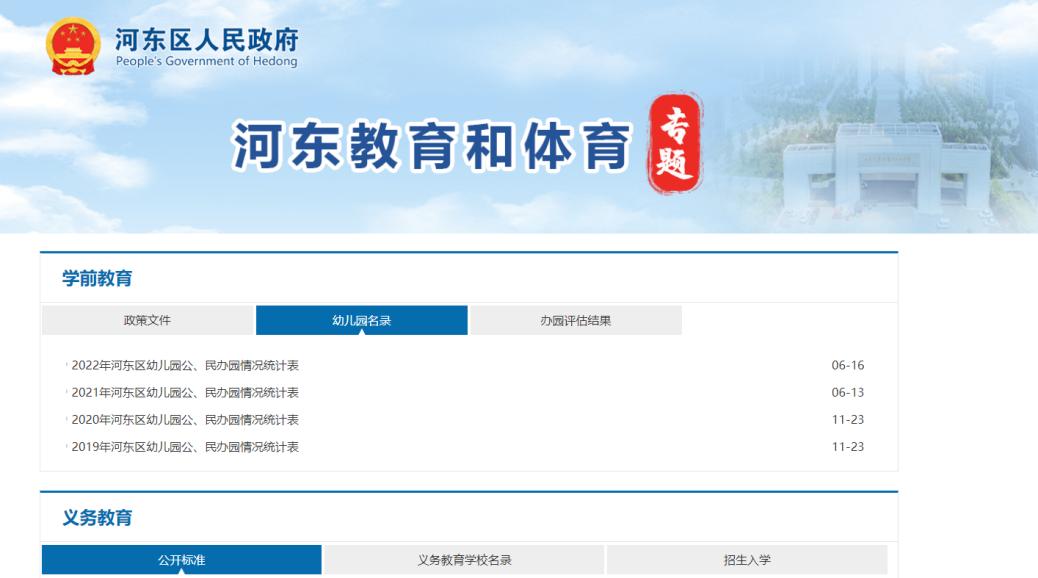Open 2021年河东区幼儿园公、民办园情况统计表
The image size is (1038, 578).
pyautogui.click(x=185, y=393)
